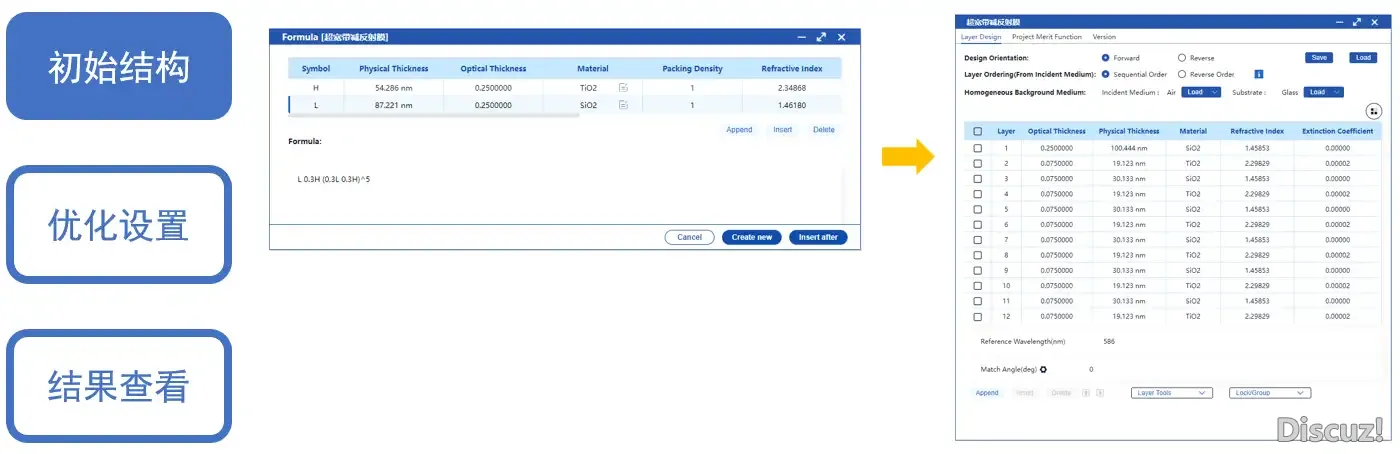Image resolution: width=1400 pixels, height=454 pixels.
Task: Click the layer ordering info icon
Action: coord(1258,74)
